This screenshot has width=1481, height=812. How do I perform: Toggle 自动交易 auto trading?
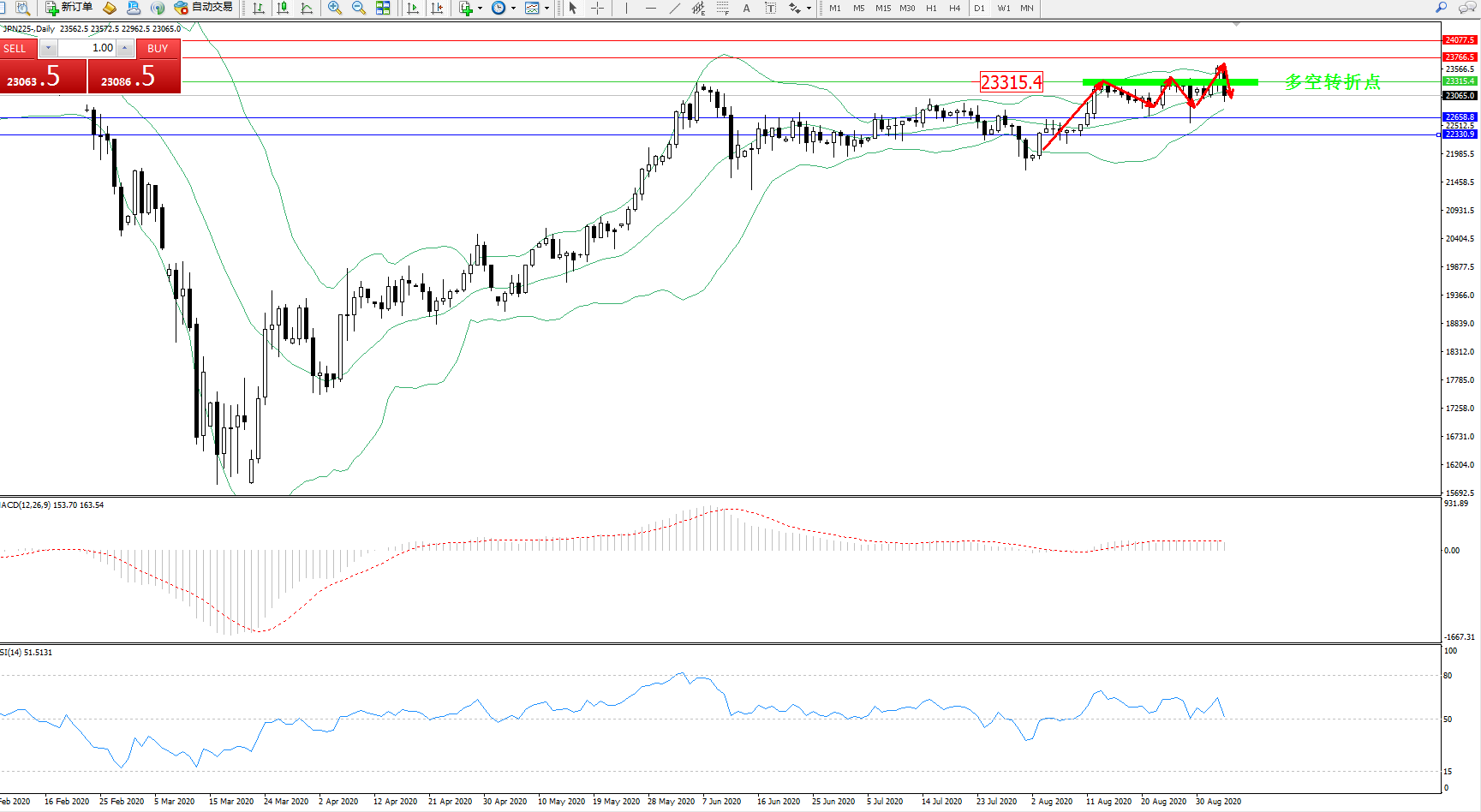click(x=204, y=8)
